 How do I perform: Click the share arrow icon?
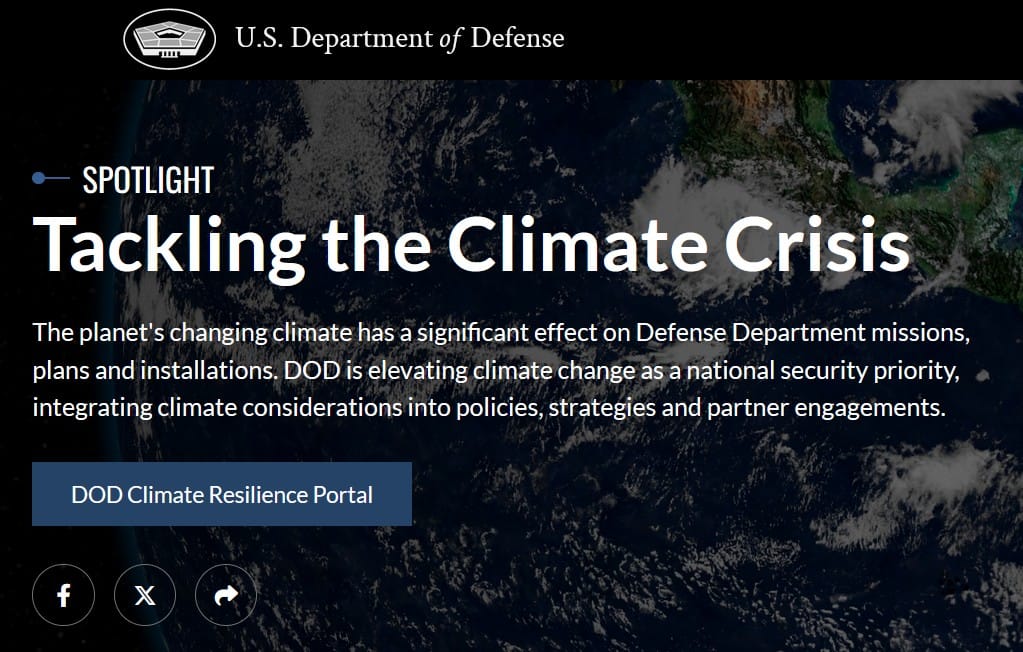226,596
